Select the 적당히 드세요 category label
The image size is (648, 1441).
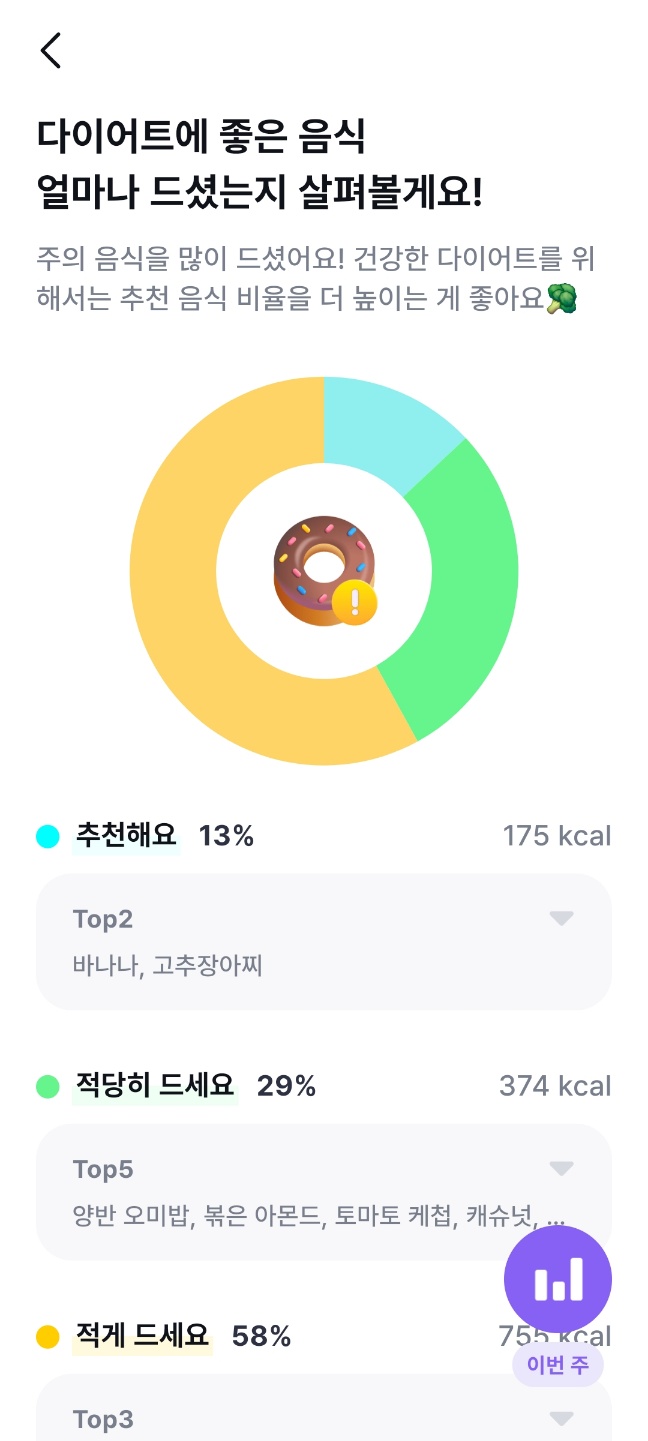tap(155, 1086)
